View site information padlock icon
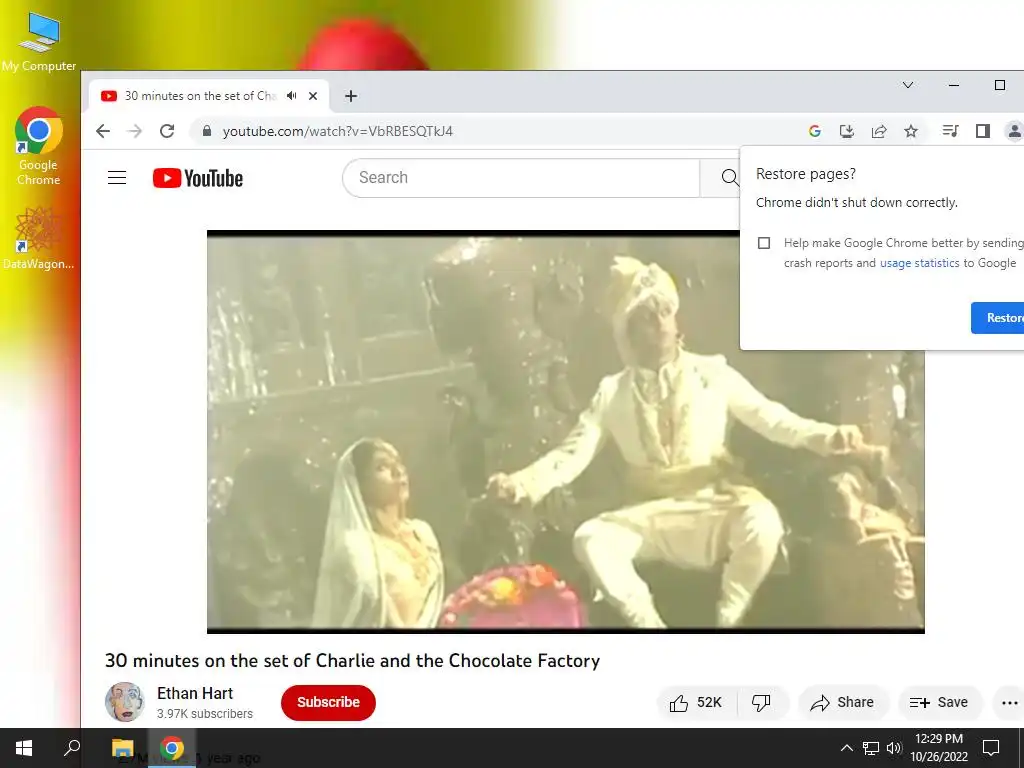Screen dimensions: 1024x768 [207, 131]
